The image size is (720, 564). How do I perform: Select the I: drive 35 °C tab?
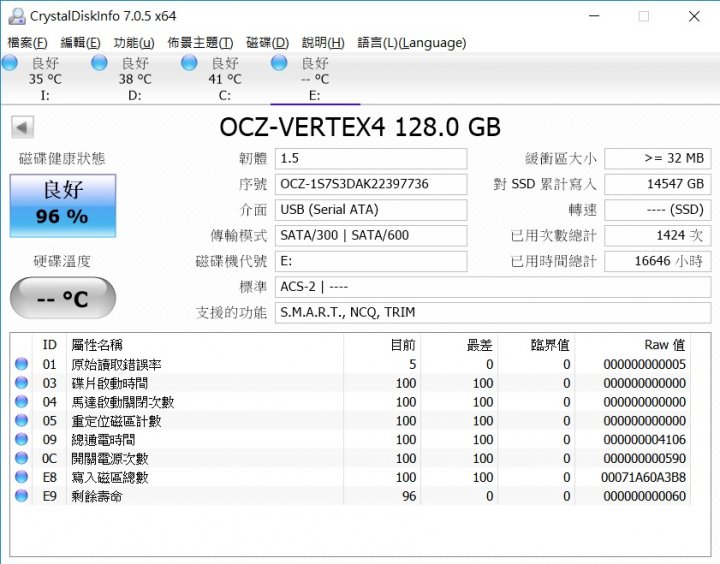45,79
